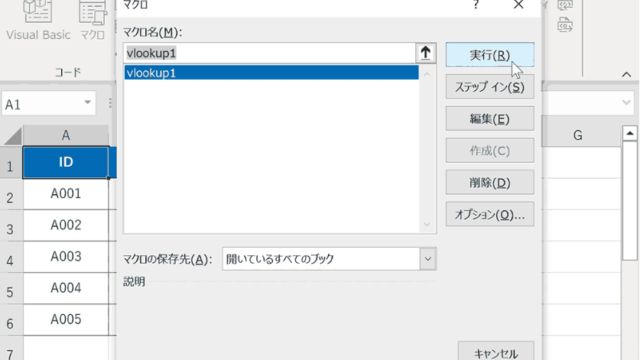Close the Macro dialog
640x360 pixels.
tap(518, 5)
